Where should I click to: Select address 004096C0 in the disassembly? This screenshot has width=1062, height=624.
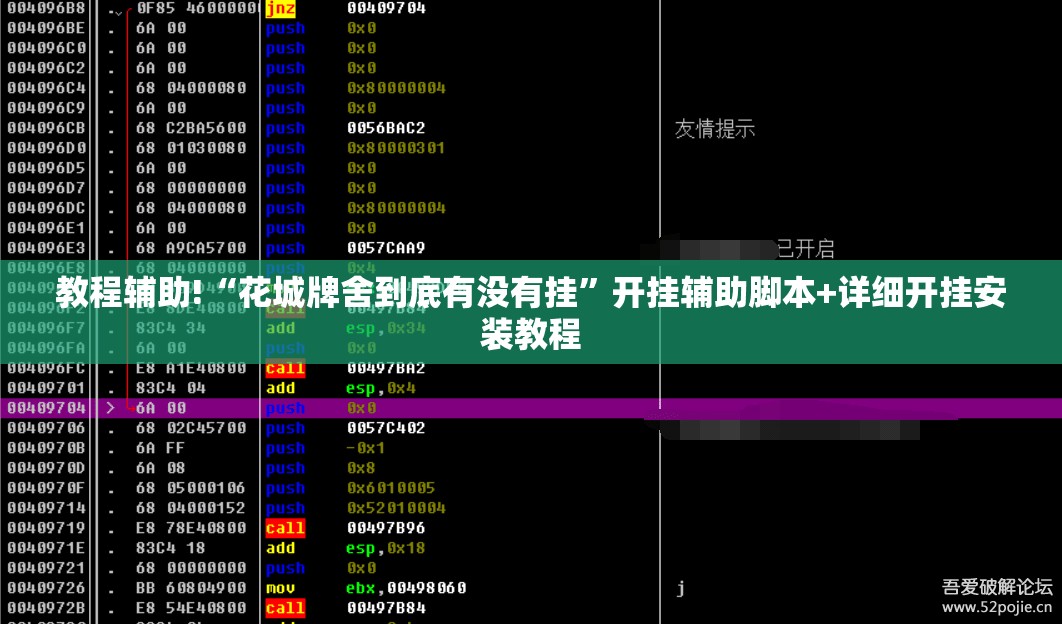[47, 49]
